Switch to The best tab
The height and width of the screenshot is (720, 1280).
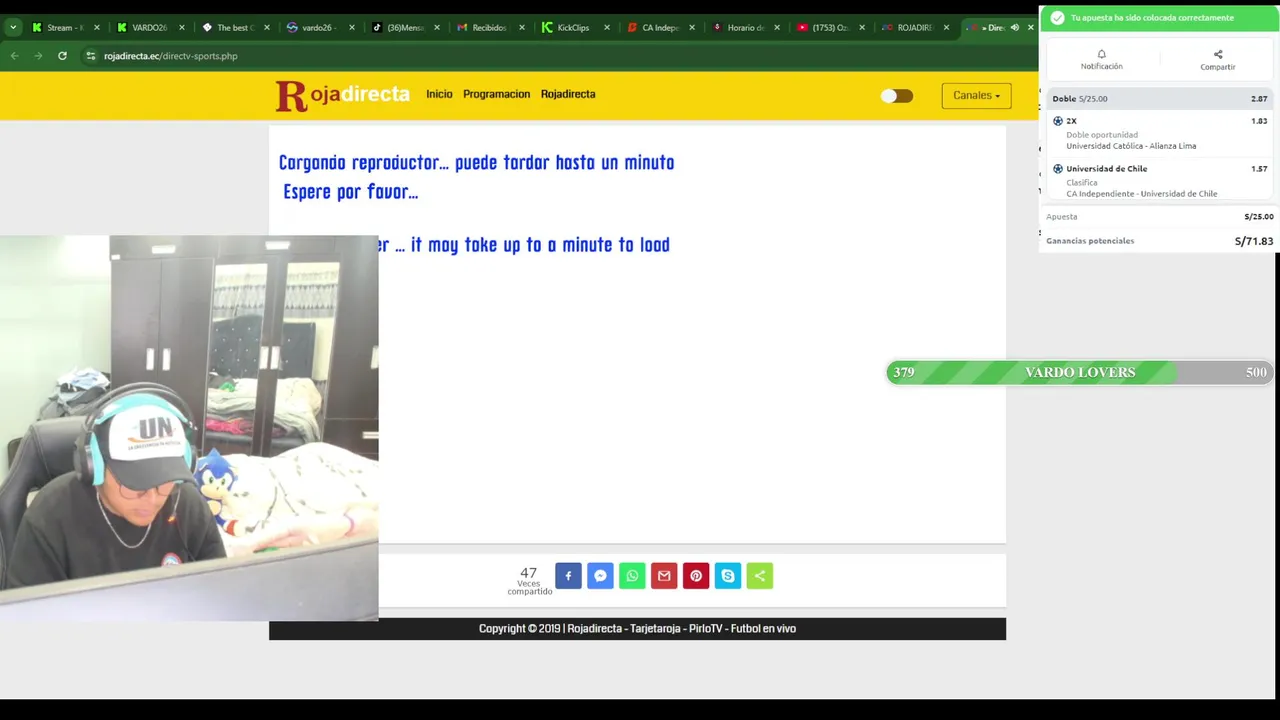pos(235,28)
